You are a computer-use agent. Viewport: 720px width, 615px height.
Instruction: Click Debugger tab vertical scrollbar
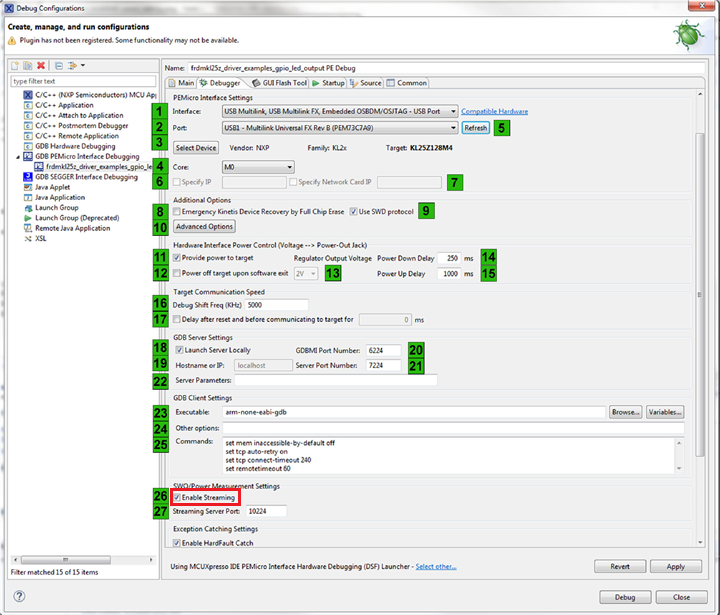699,294
